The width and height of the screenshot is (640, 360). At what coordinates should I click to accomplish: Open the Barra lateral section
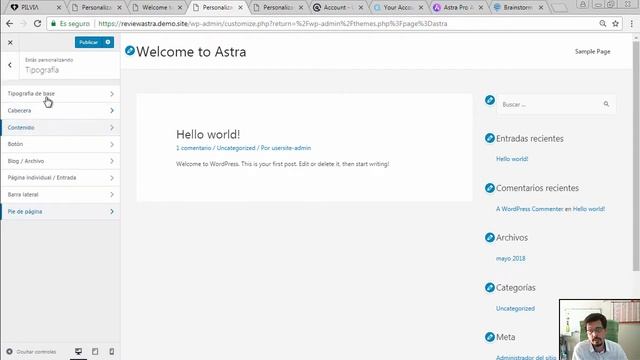(x=61, y=194)
